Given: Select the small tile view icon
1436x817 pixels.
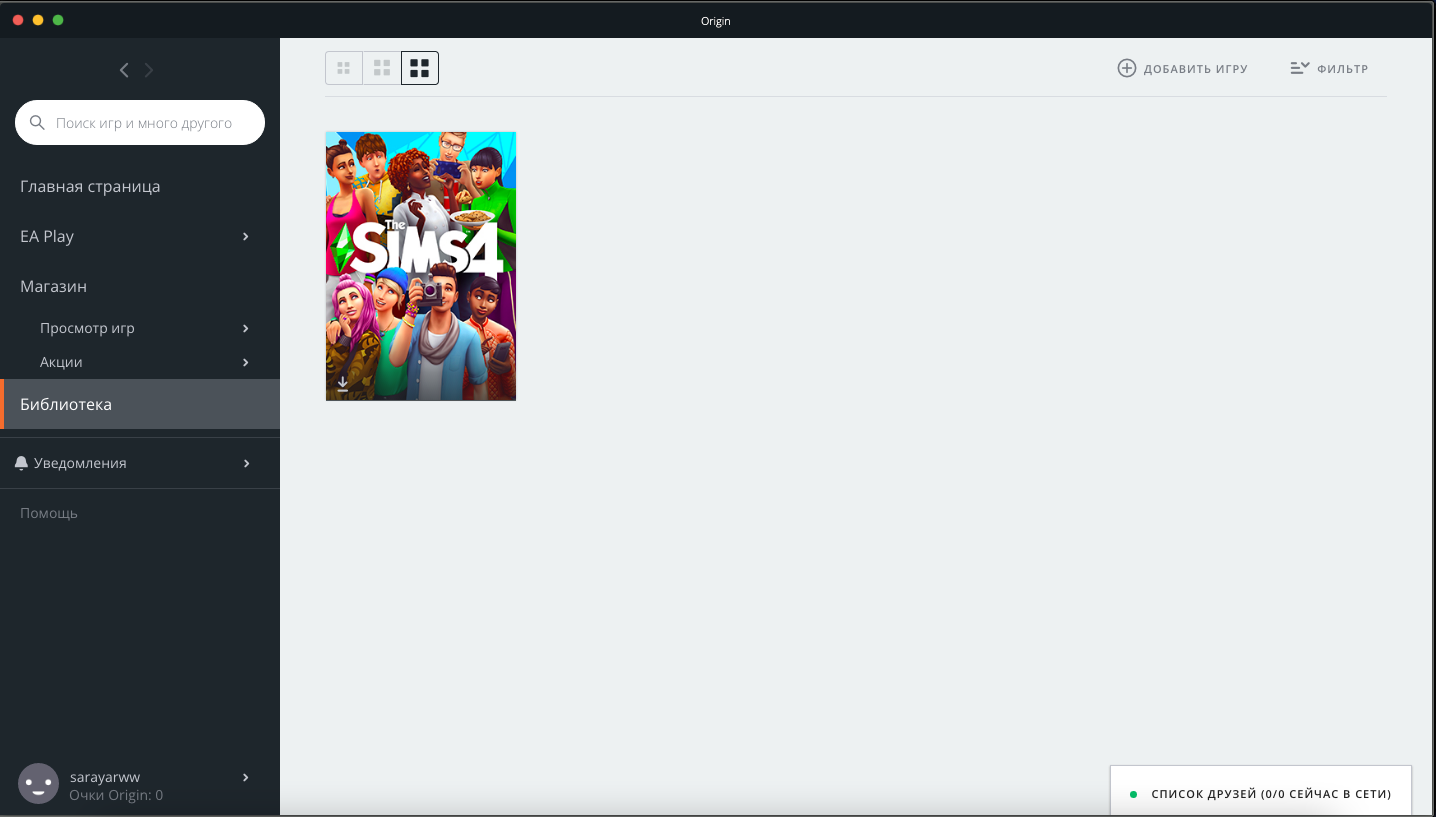Looking at the screenshot, I should click(343, 68).
